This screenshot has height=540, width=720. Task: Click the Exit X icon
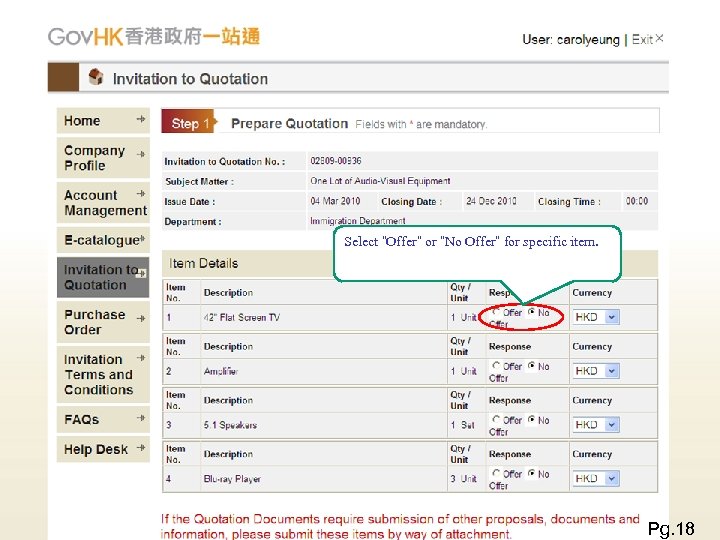click(x=659, y=39)
